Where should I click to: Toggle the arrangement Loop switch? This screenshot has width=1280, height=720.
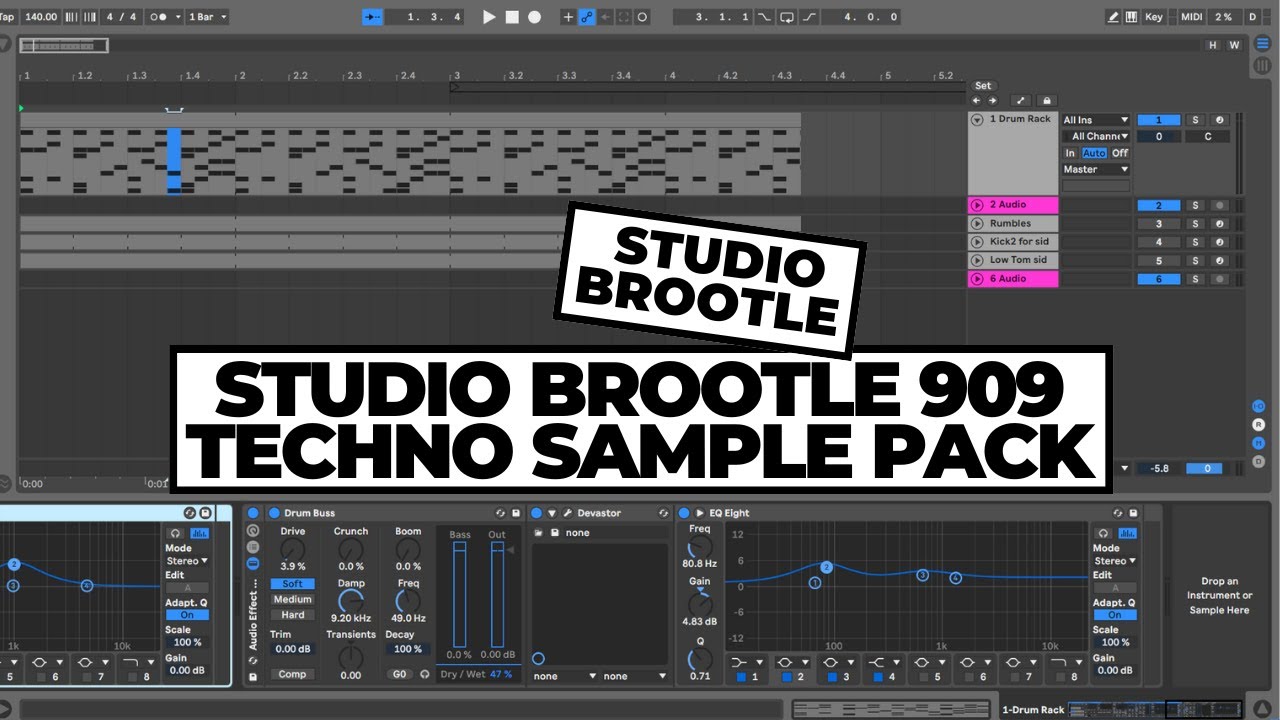pos(787,17)
